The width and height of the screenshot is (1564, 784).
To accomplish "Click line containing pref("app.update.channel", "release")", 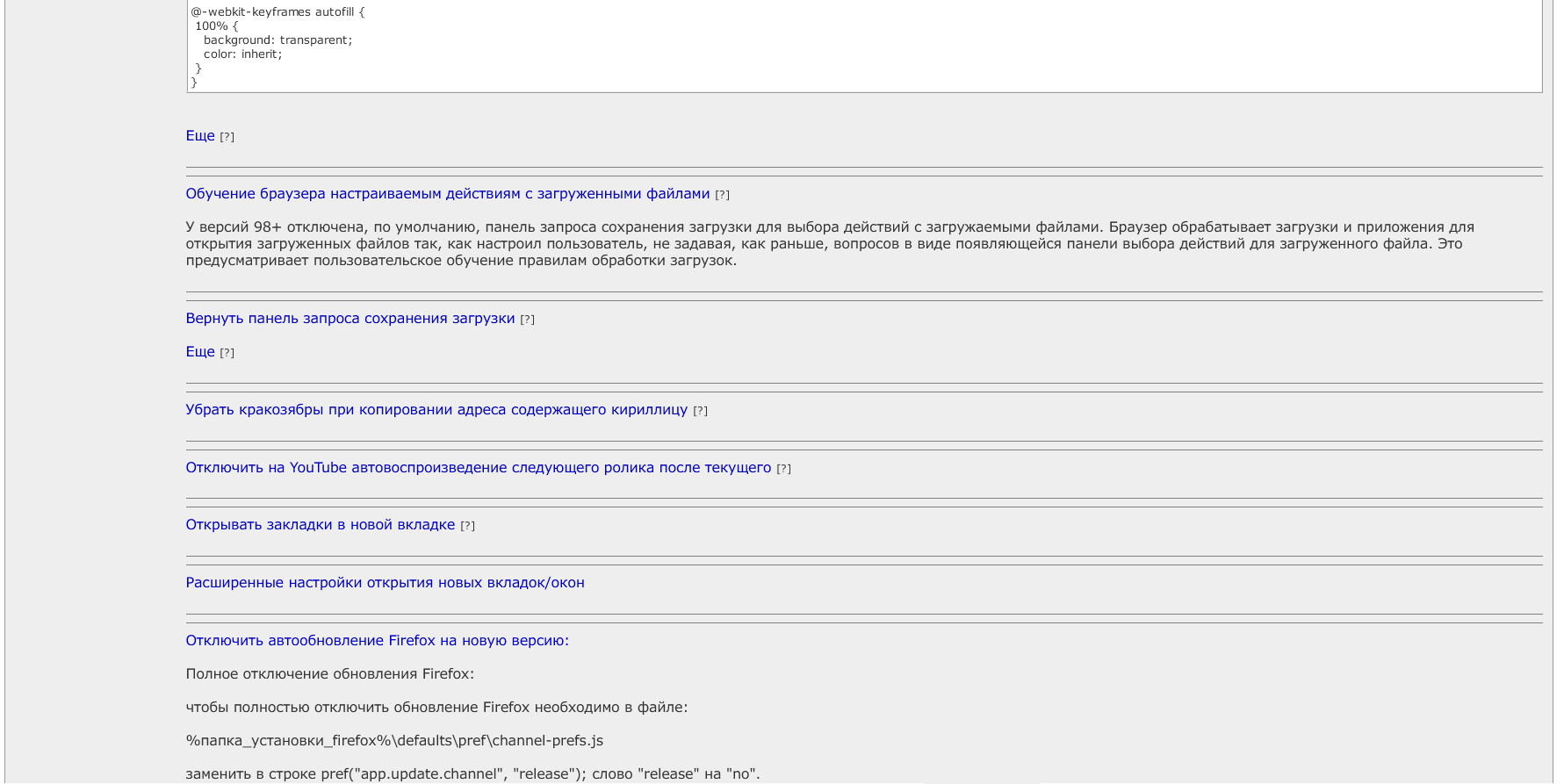I will point(472,774).
